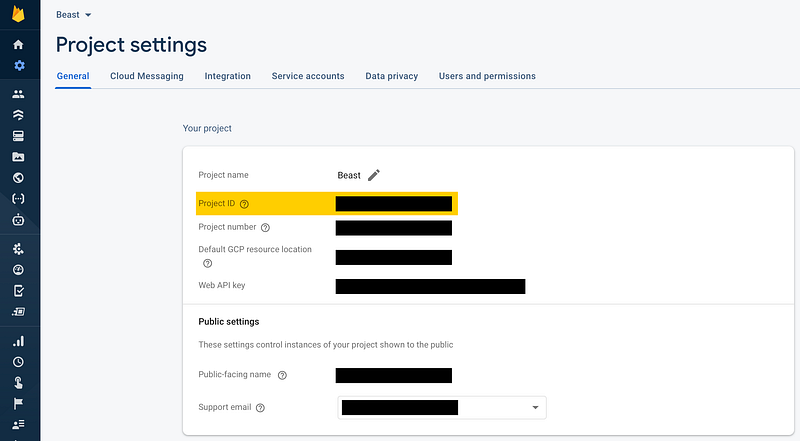This screenshot has width=800, height=441.
Task: Open Realtime Database icon
Action: pyautogui.click(x=18, y=136)
